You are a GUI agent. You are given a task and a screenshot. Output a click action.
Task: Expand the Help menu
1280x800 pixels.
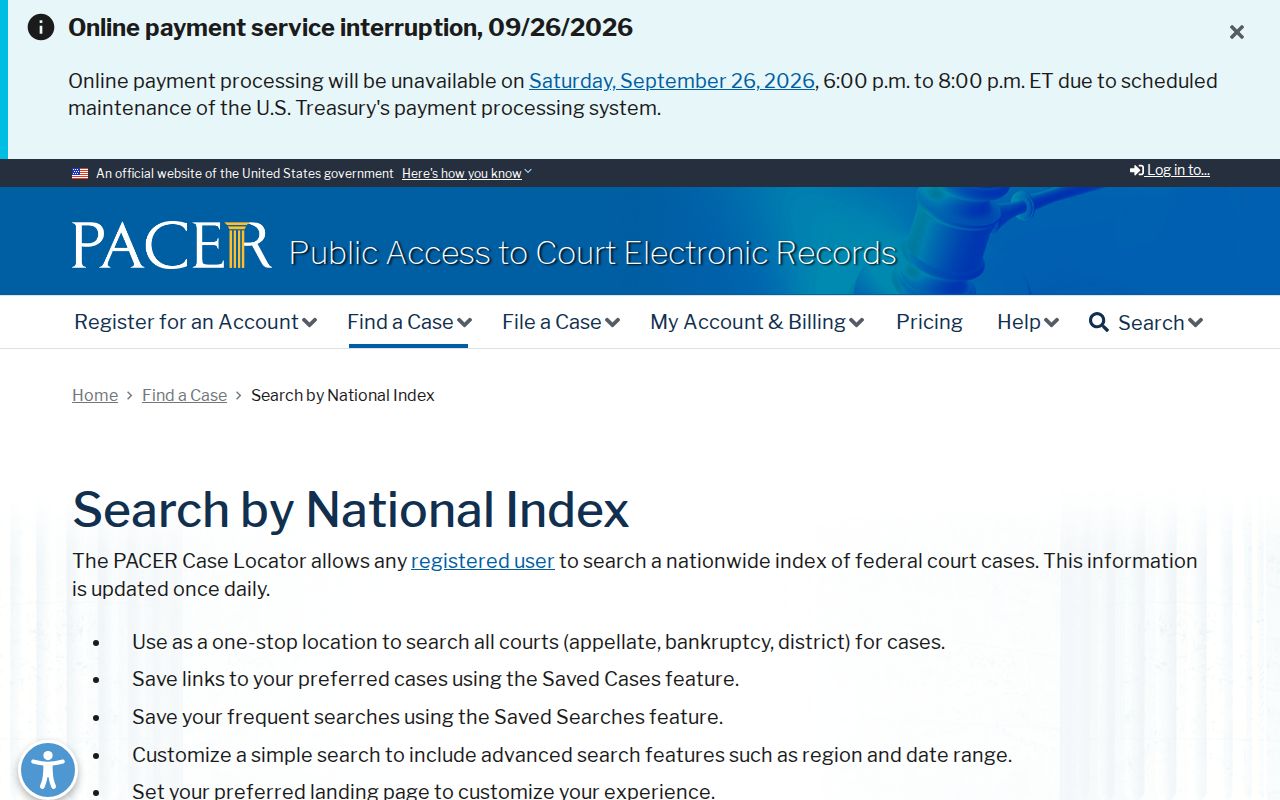pyautogui.click(x=1027, y=322)
